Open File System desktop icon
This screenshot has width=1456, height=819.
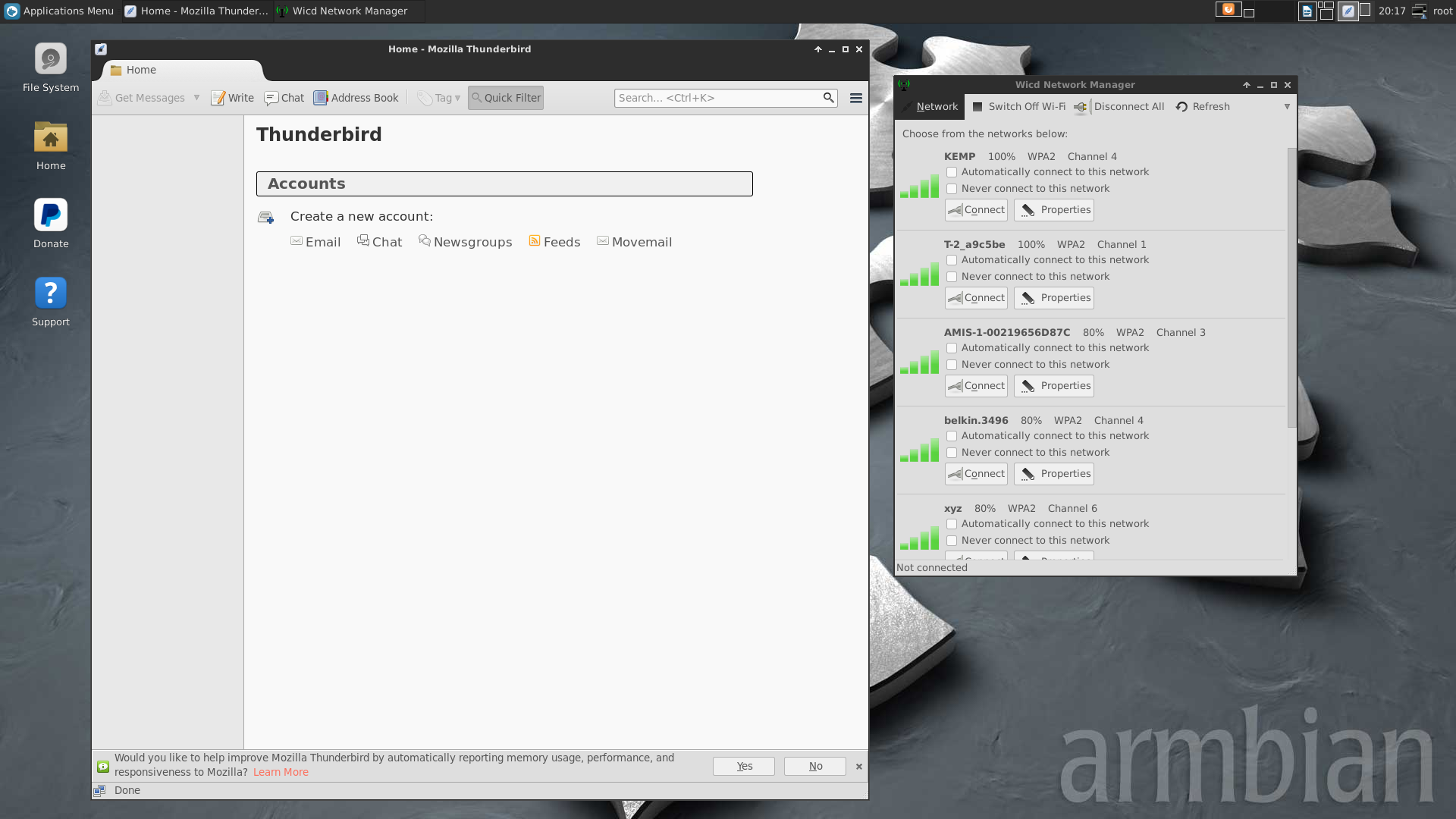pyautogui.click(x=51, y=59)
